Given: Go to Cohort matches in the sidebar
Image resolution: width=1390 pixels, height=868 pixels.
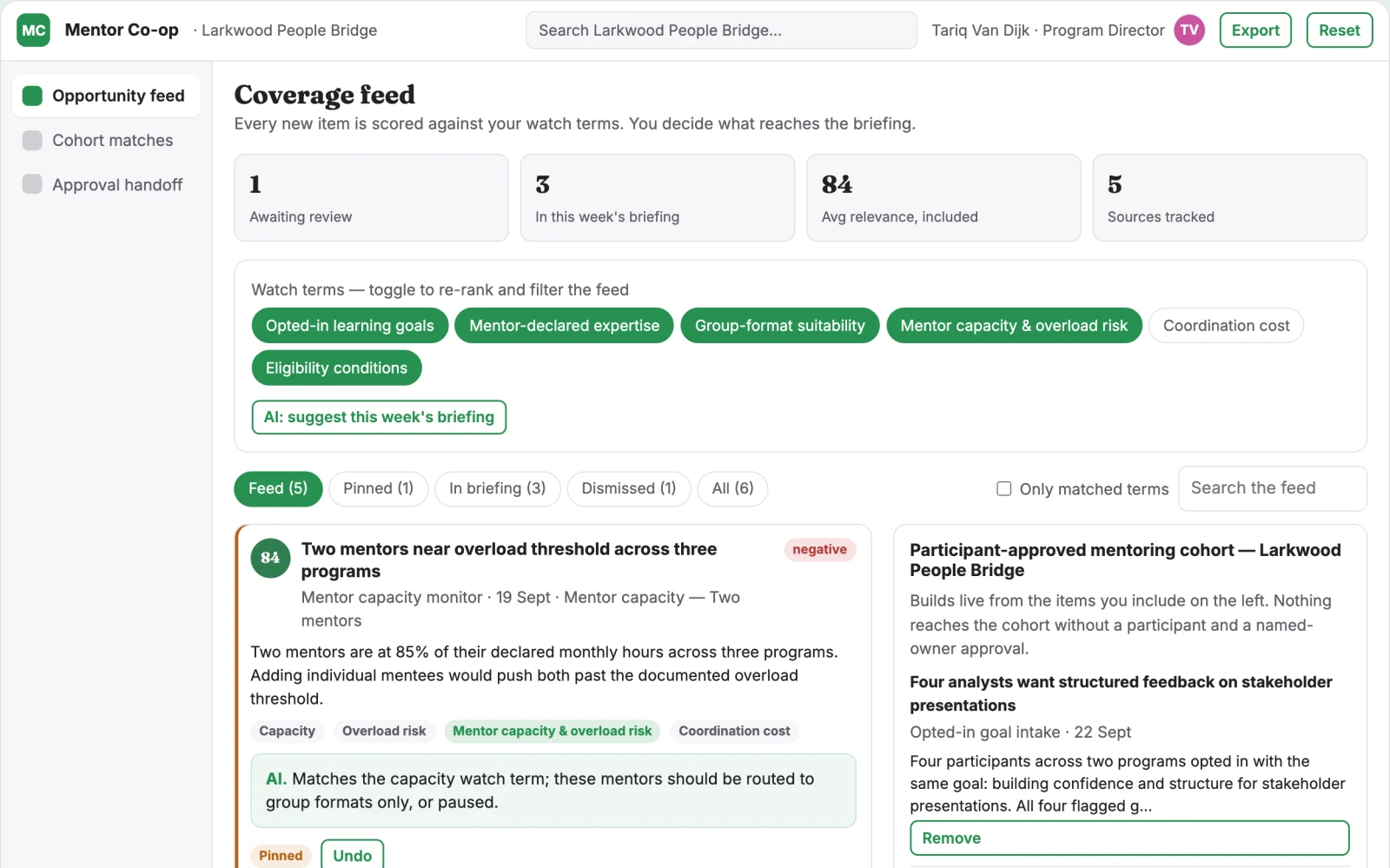Looking at the screenshot, I should 106,140.
